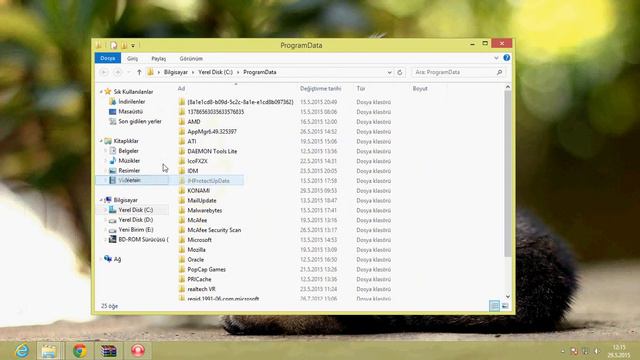Click the scrollbar down arrow
Viewport: 640px width, 360px height.
click(x=508, y=296)
